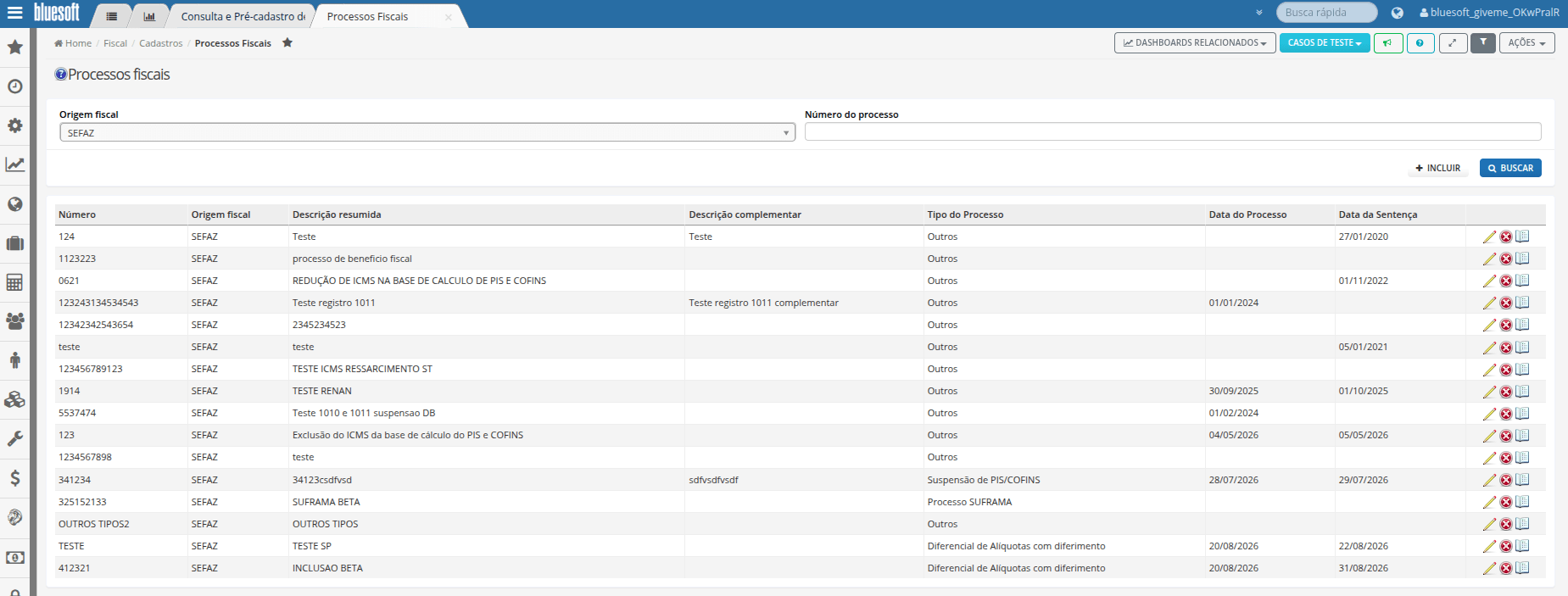Screen dimensions: 1568x596
Task: Open book icon for TESTE ICMS RESSARCIMENTO ST
Action: click(1522, 369)
